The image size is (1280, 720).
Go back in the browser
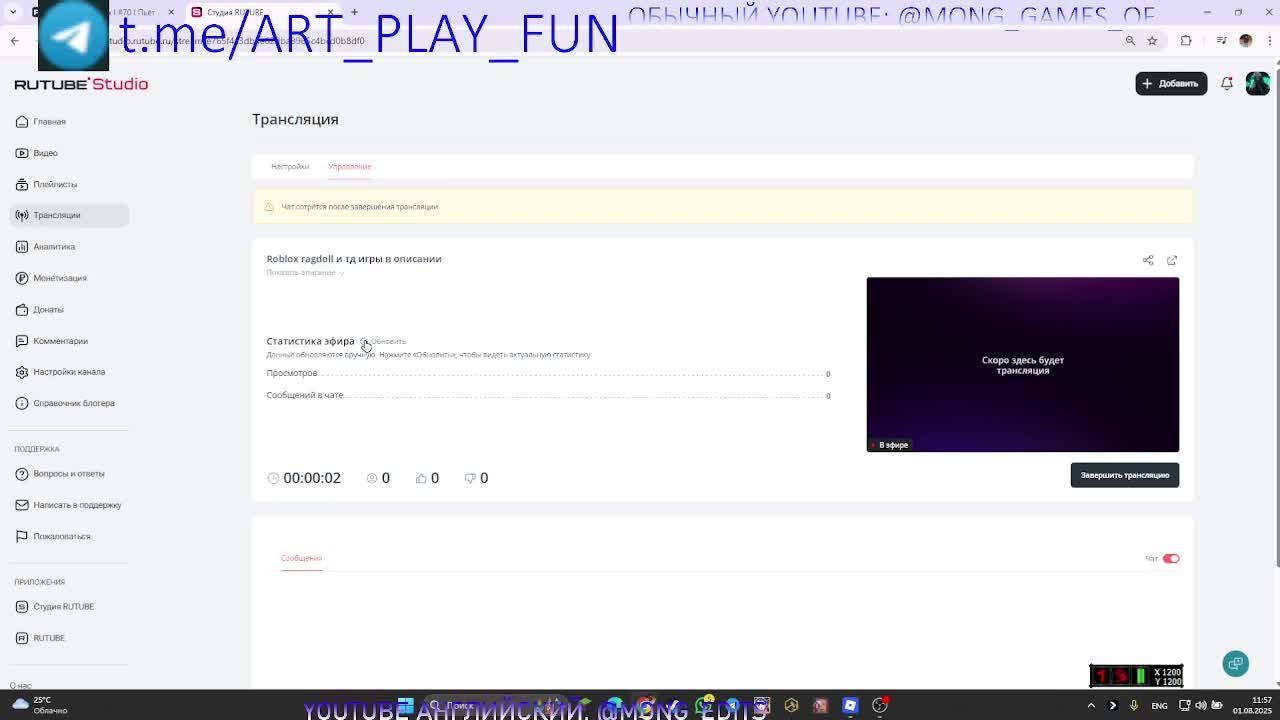coord(14,41)
